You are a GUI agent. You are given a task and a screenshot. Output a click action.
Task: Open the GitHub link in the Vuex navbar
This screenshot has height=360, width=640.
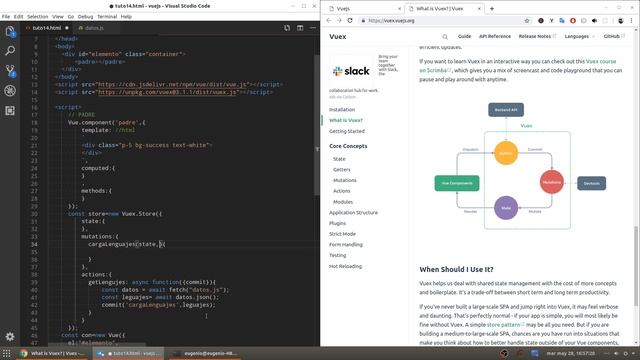614,36
